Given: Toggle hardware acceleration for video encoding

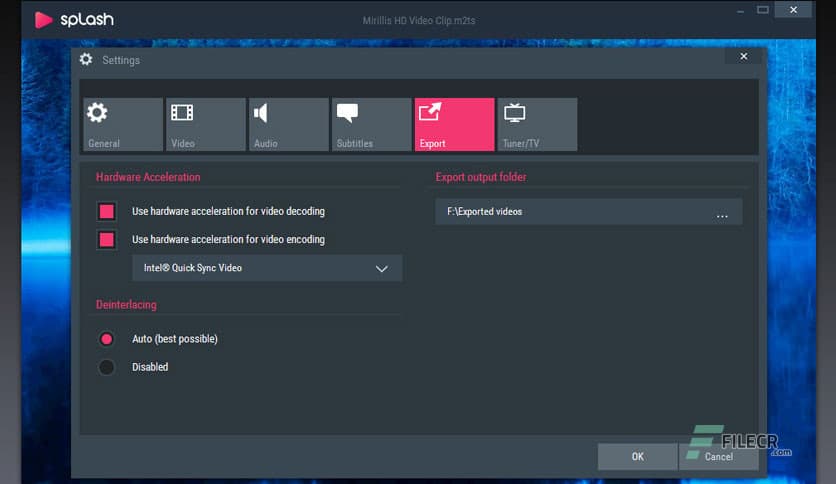Looking at the screenshot, I should click(x=107, y=239).
